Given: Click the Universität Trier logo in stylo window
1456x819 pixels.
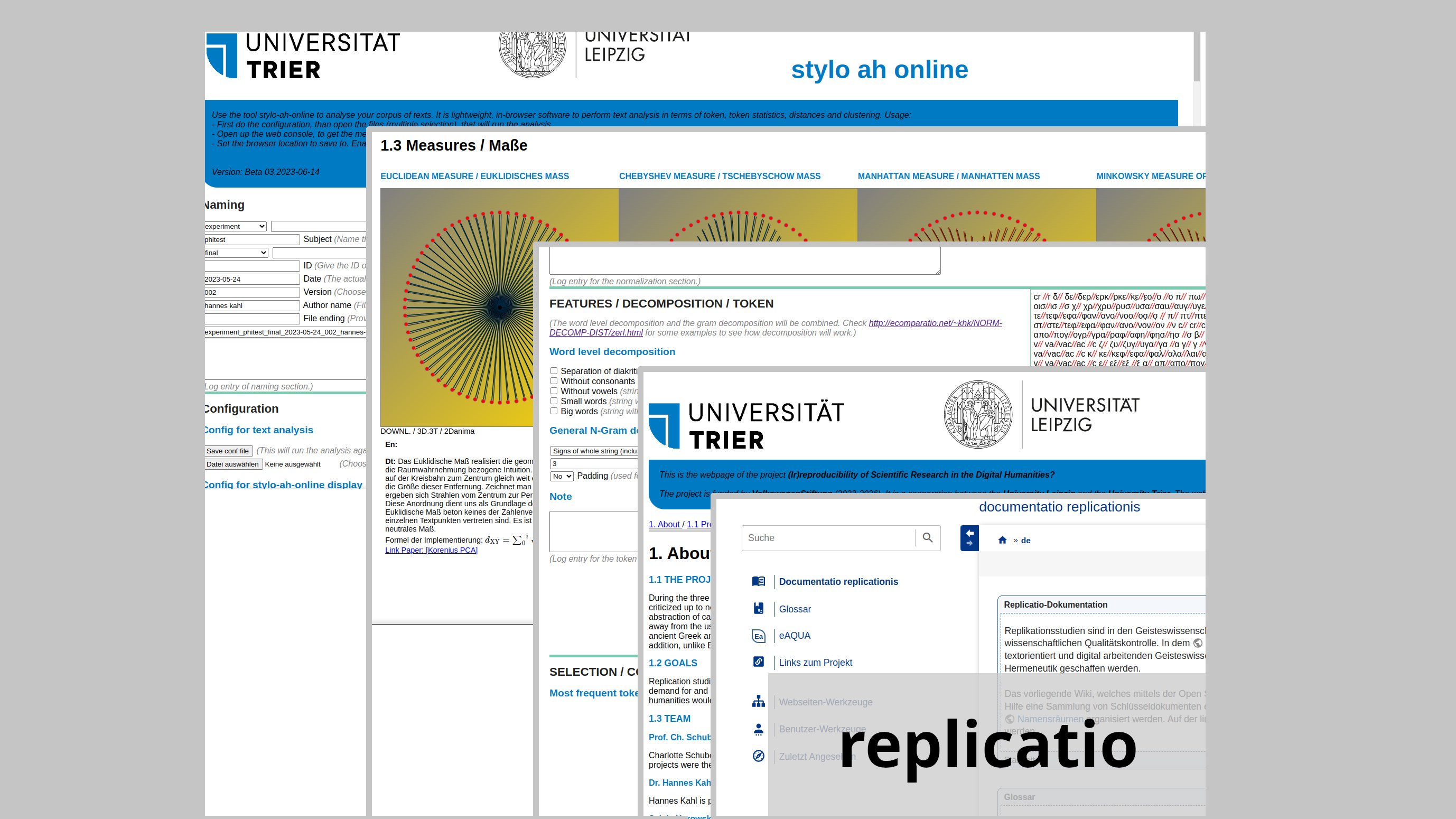Looking at the screenshot, I should click(x=303, y=55).
